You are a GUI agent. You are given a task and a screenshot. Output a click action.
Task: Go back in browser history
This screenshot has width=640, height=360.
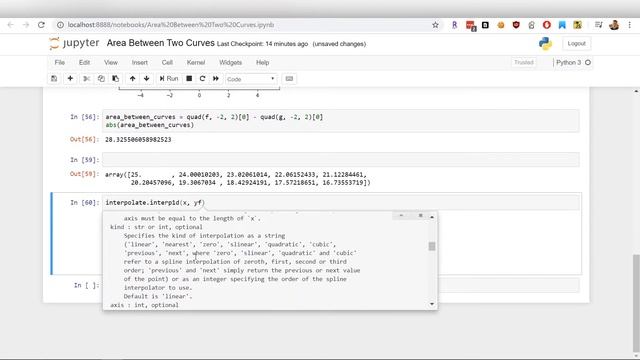pyautogui.click(x=10, y=25)
